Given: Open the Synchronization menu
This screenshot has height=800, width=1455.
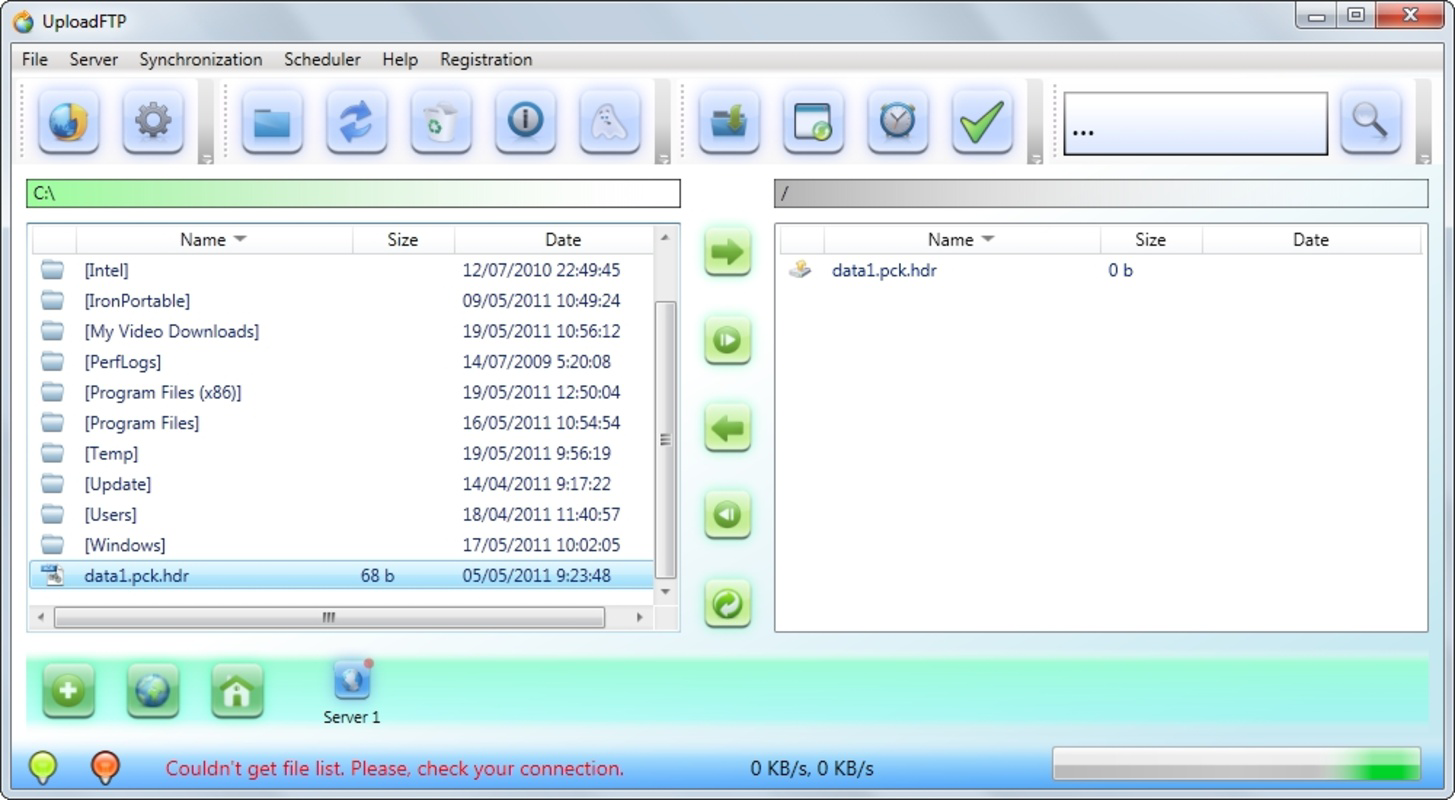Looking at the screenshot, I should pyautogui.click(x=200, y=59).
